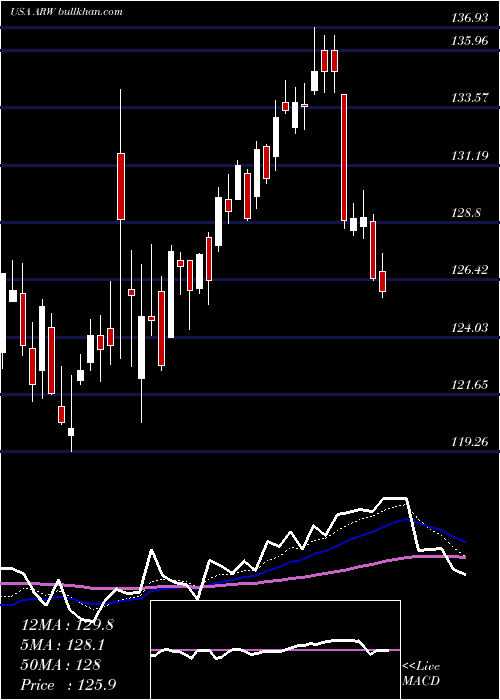Click the 131.19 price axis label
Image resolution: width=500 pixels, height=700 pixels.
click(470, 156)
